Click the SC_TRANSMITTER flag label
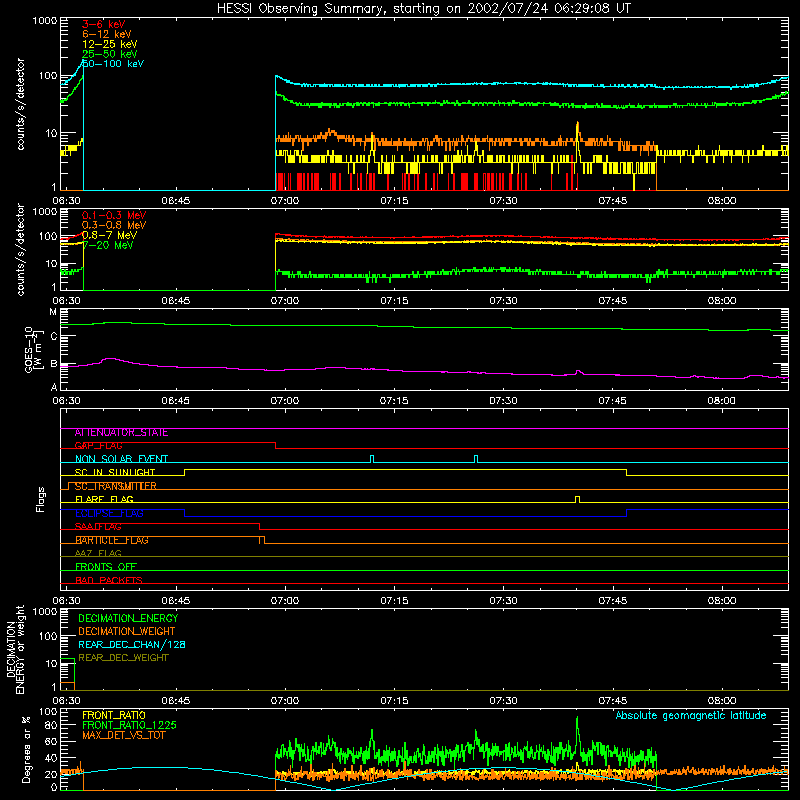800x800 pixels. tap(116, 486)
